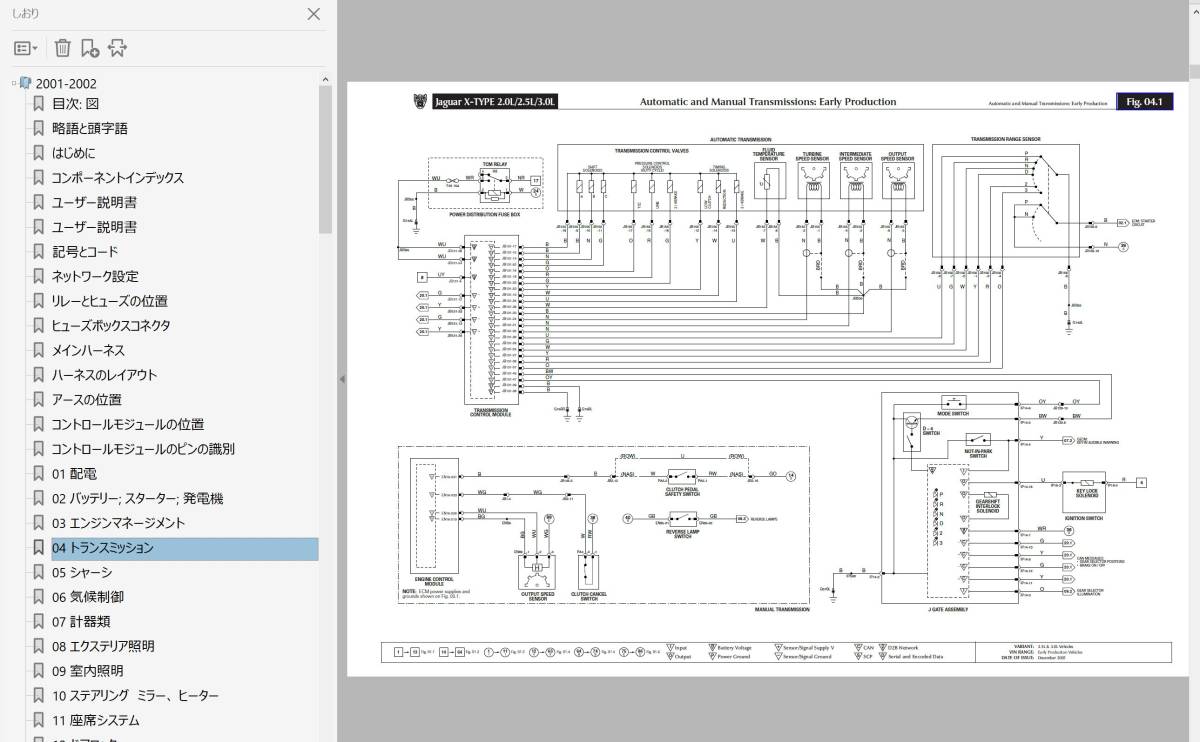Click the find current bookmark star icon
The image size is (1200, 742).
point(117,48)
